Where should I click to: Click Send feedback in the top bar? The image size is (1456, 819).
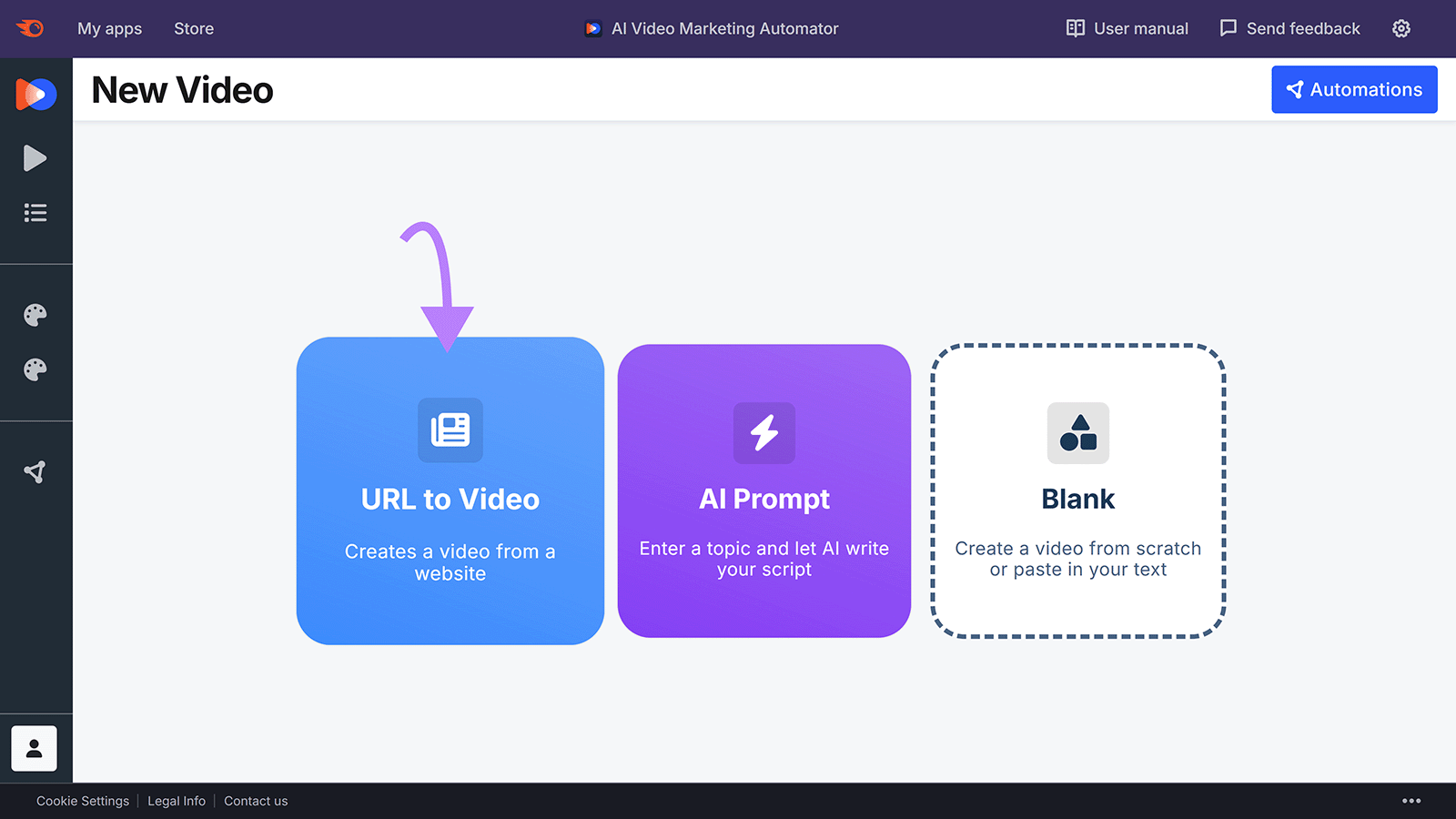point(1289,28)
